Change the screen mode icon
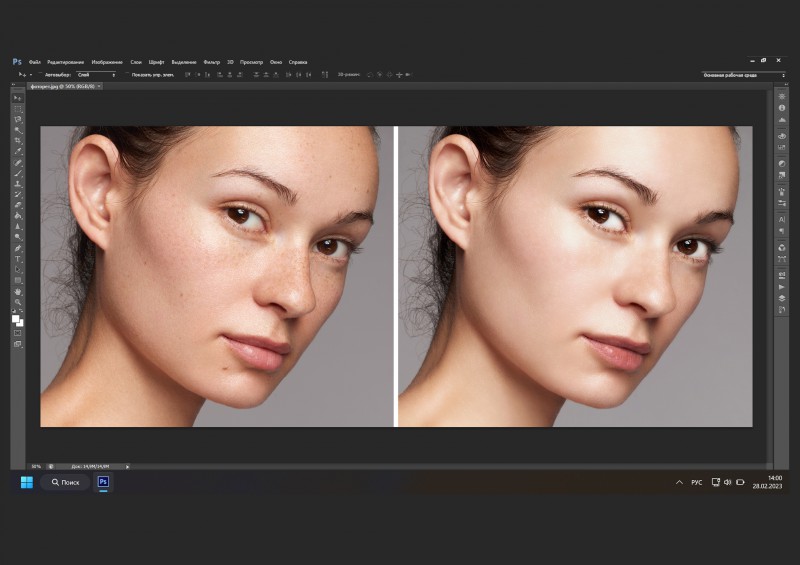This screenshot has height=565, width=800. pos(17,344)
